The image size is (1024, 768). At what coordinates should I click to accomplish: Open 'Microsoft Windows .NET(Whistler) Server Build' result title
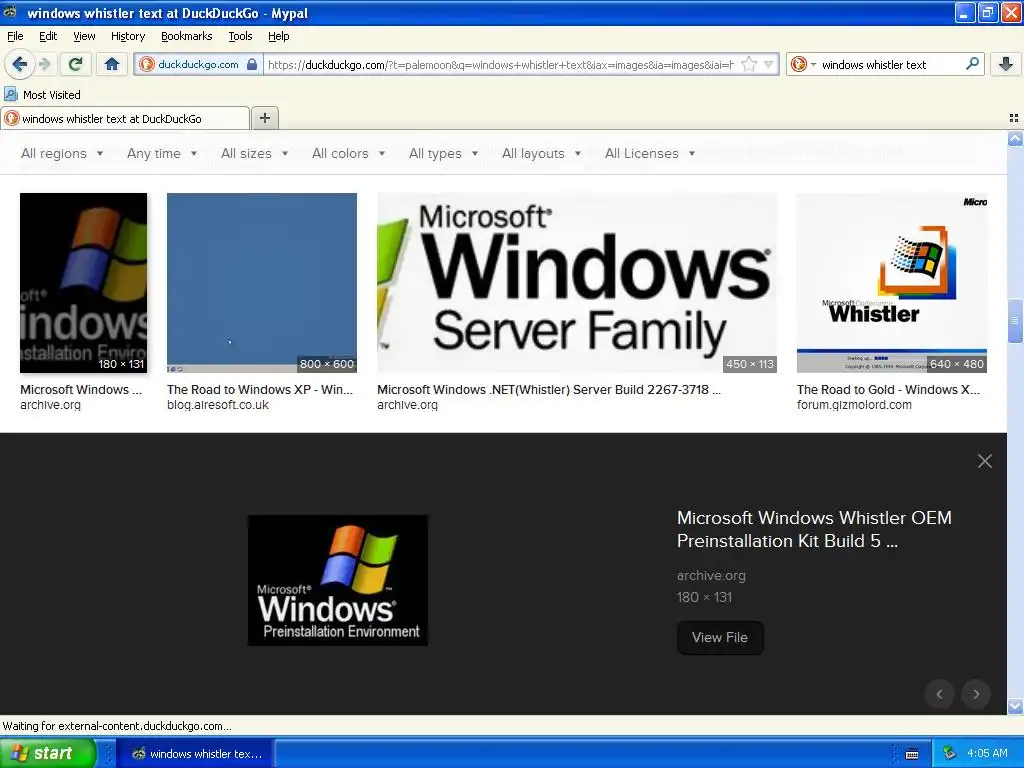[x=549, y=389]
